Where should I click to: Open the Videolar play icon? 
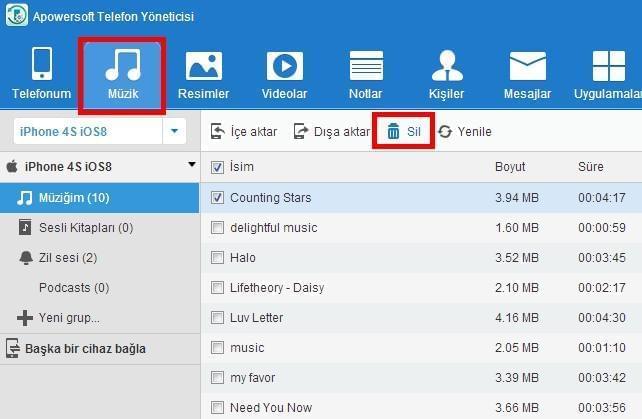pos(285,66)
